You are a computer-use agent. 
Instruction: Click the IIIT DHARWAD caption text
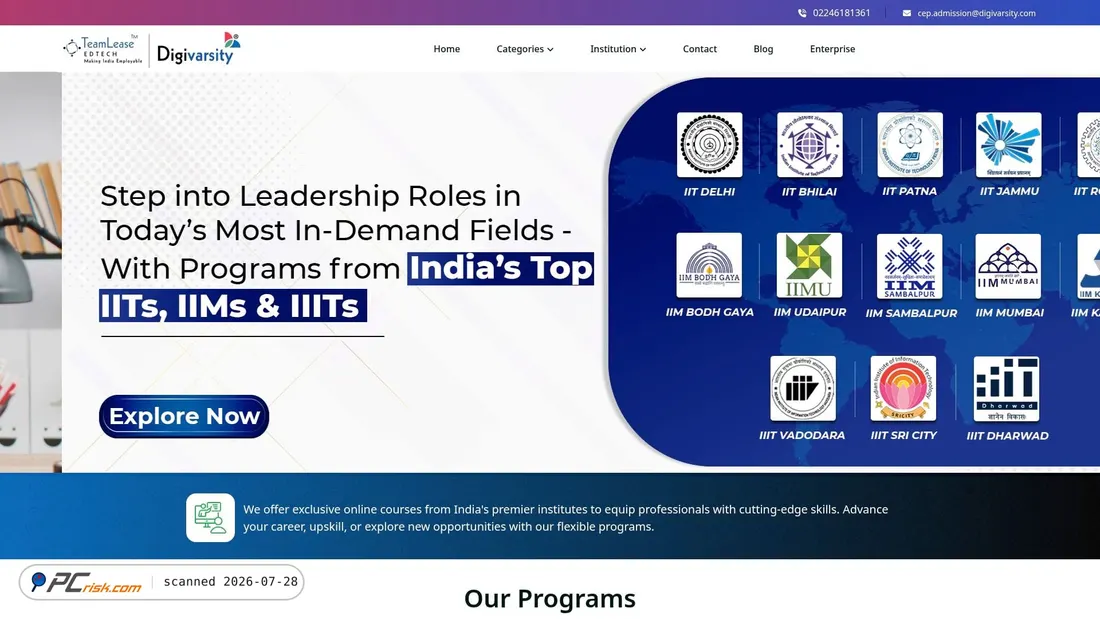(x=1007, y=436)
